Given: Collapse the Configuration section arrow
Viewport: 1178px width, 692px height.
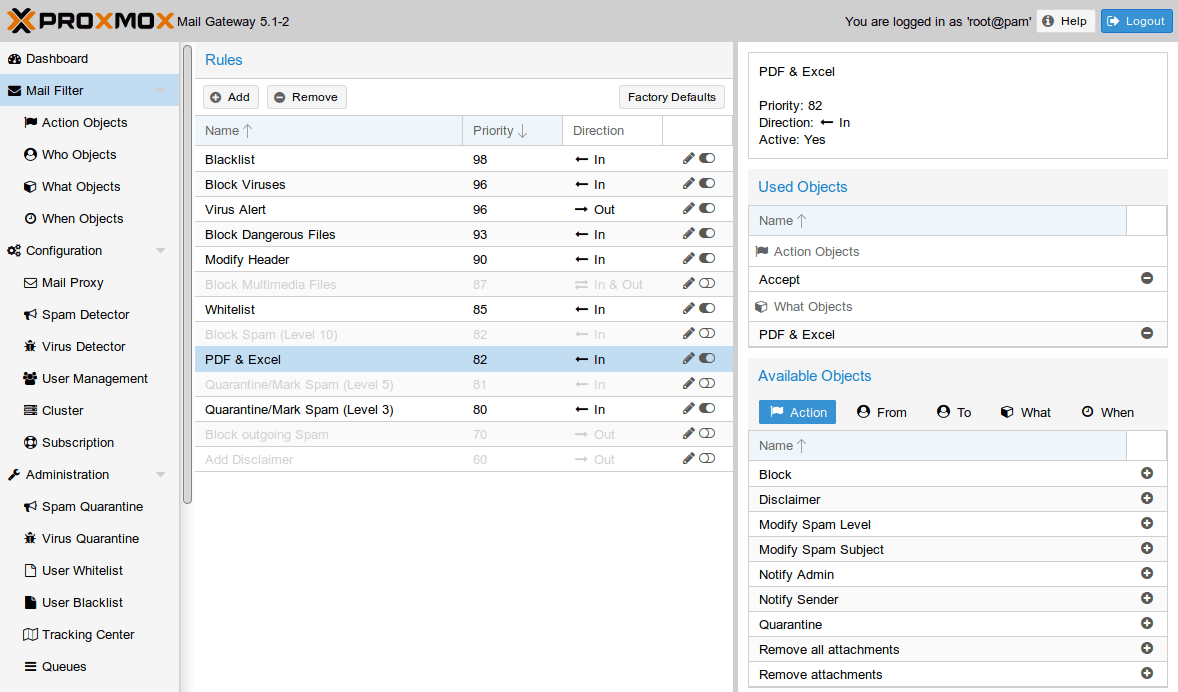Looking at the screenshot, I should pos(160,251).
